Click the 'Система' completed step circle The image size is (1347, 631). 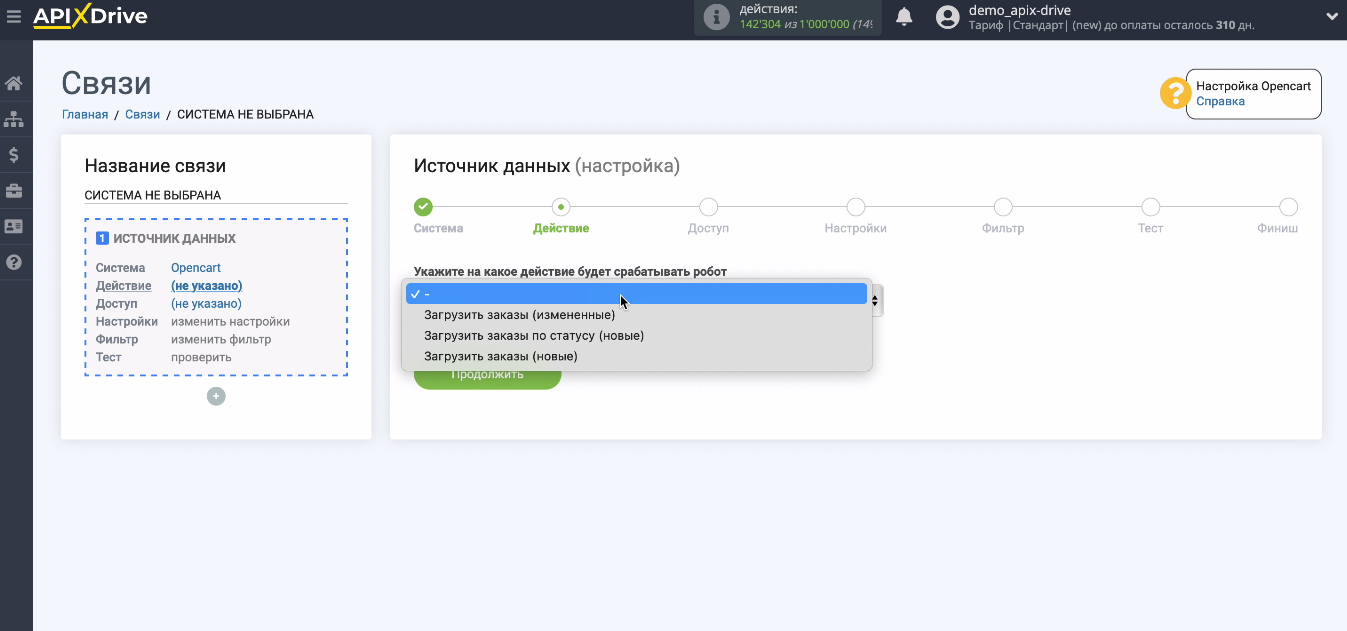coord(423,207)
